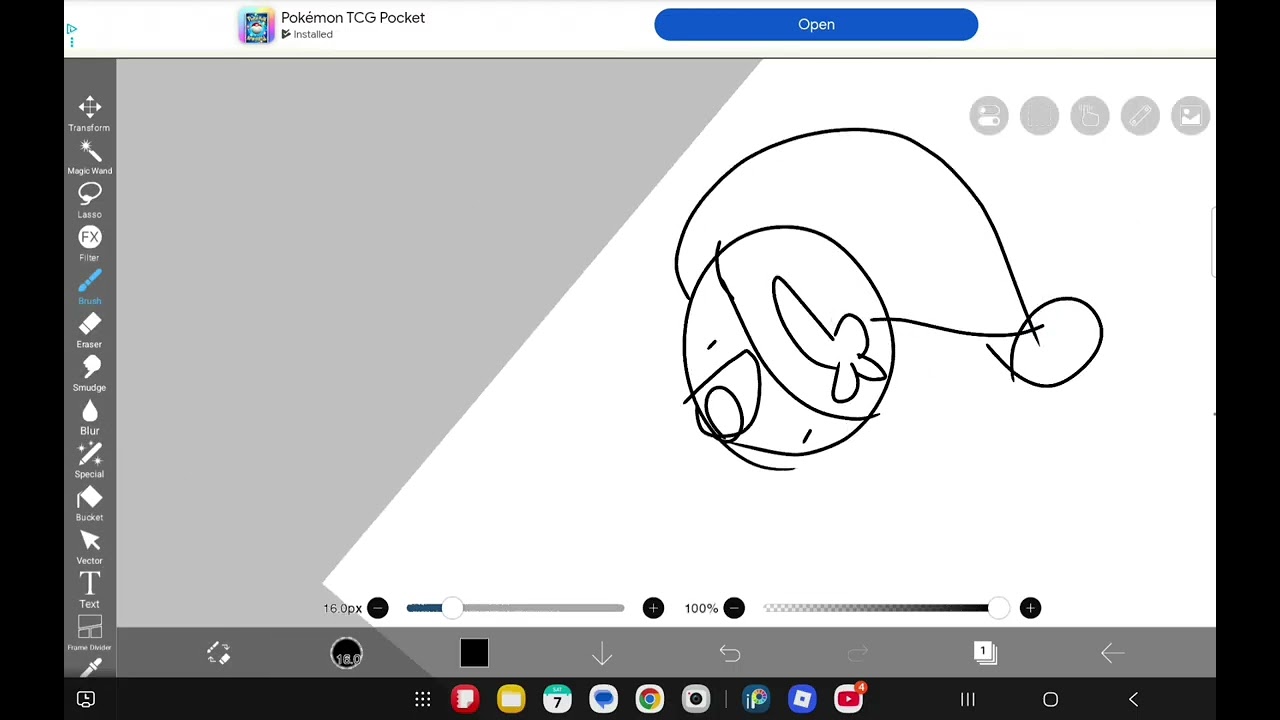
Task: Increase brush size with plus button
Action: tap(653, 608)
